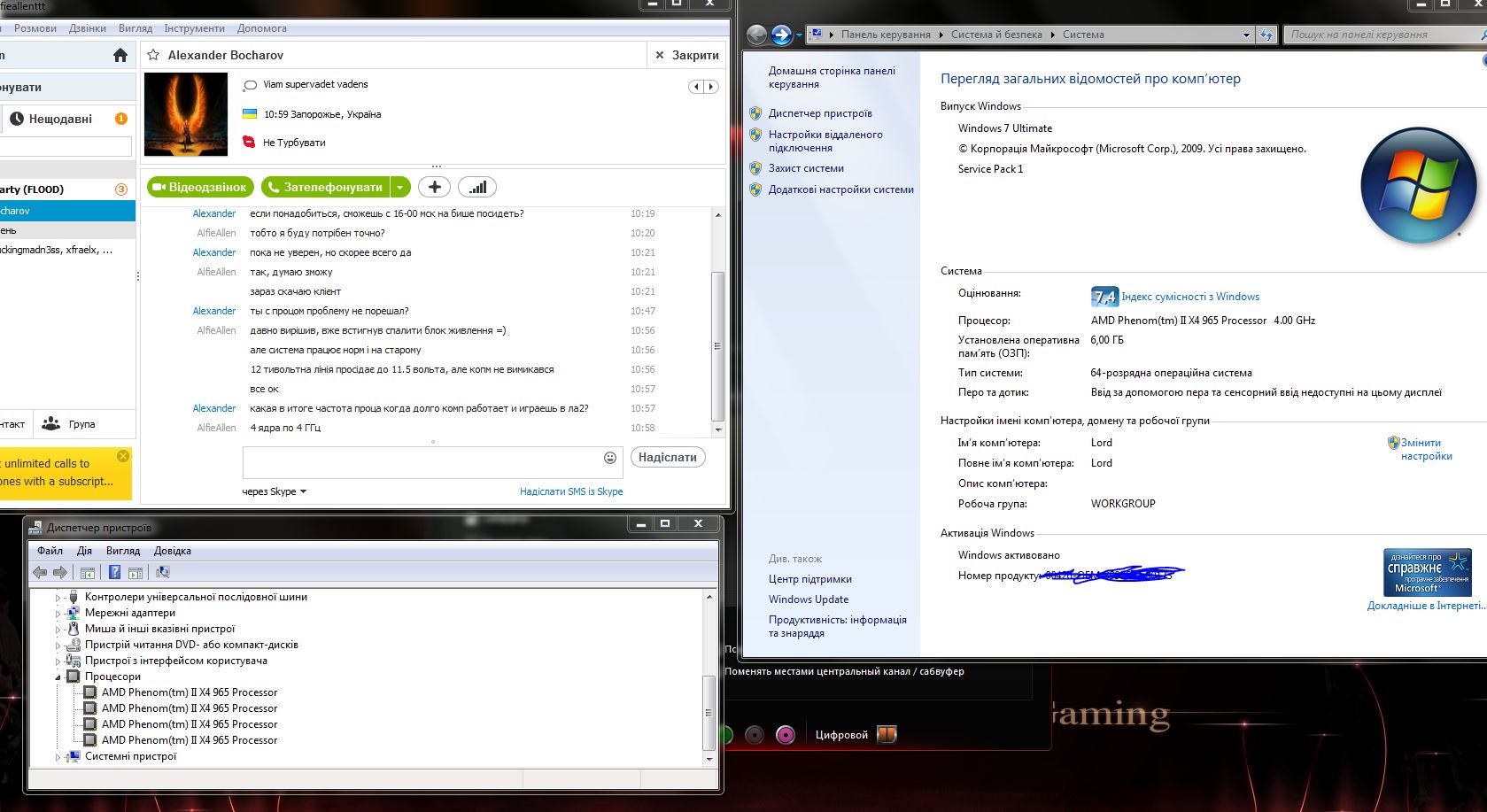Open Файл menu in Device Manager

pos(50,551)
